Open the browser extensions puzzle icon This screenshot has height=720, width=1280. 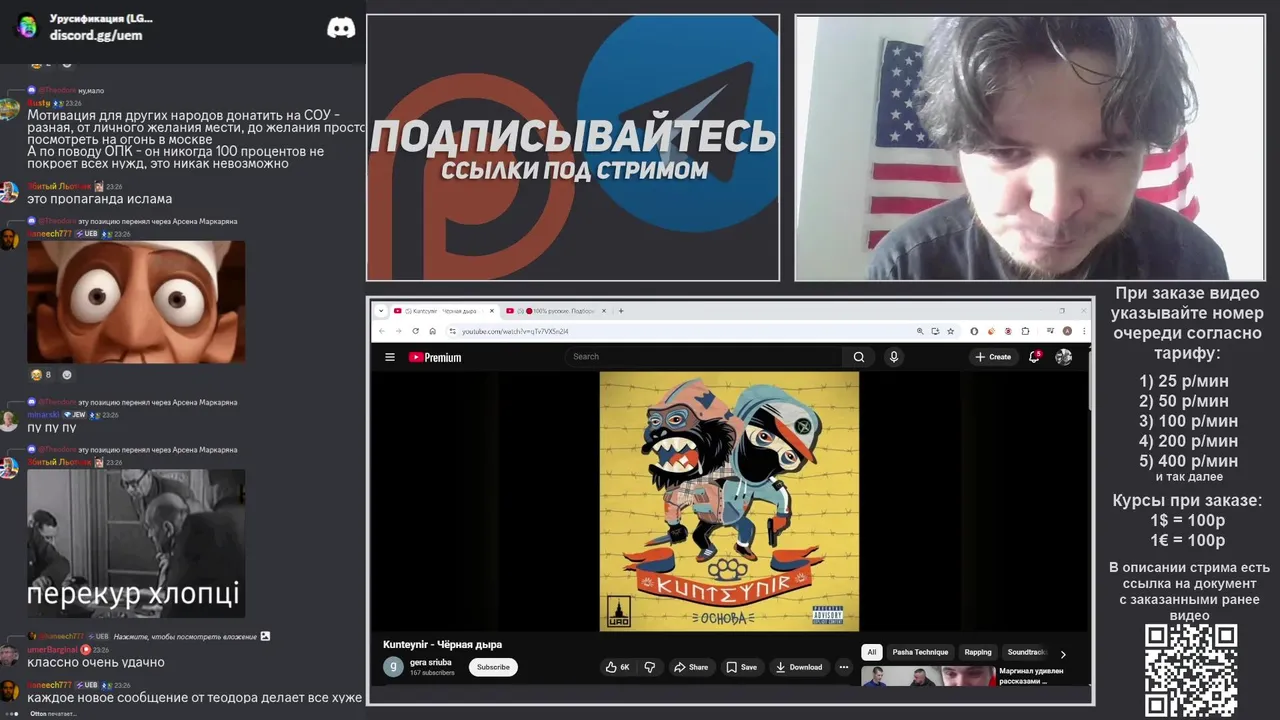pos(1026,331)
